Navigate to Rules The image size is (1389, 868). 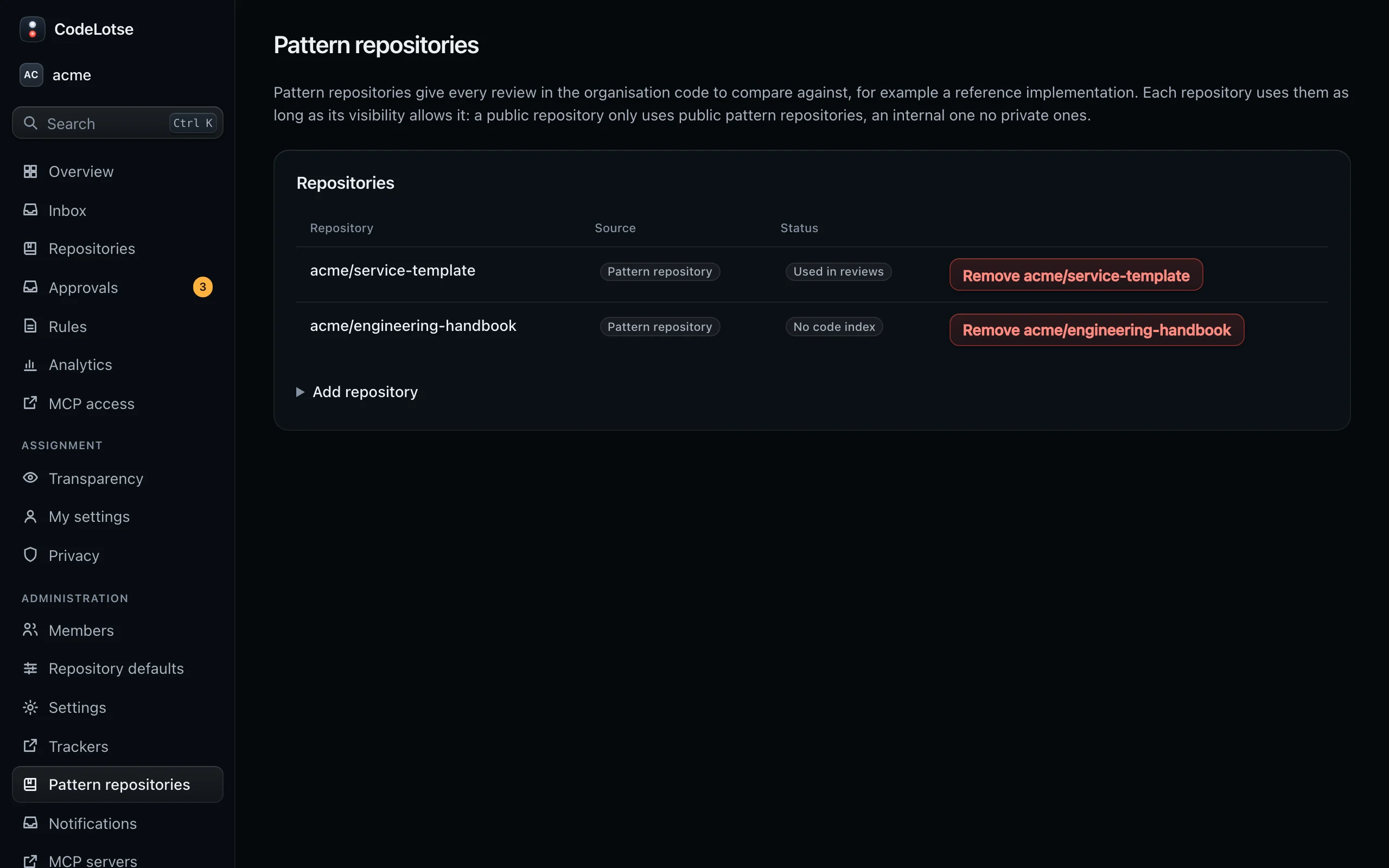(x=118, y=327)
